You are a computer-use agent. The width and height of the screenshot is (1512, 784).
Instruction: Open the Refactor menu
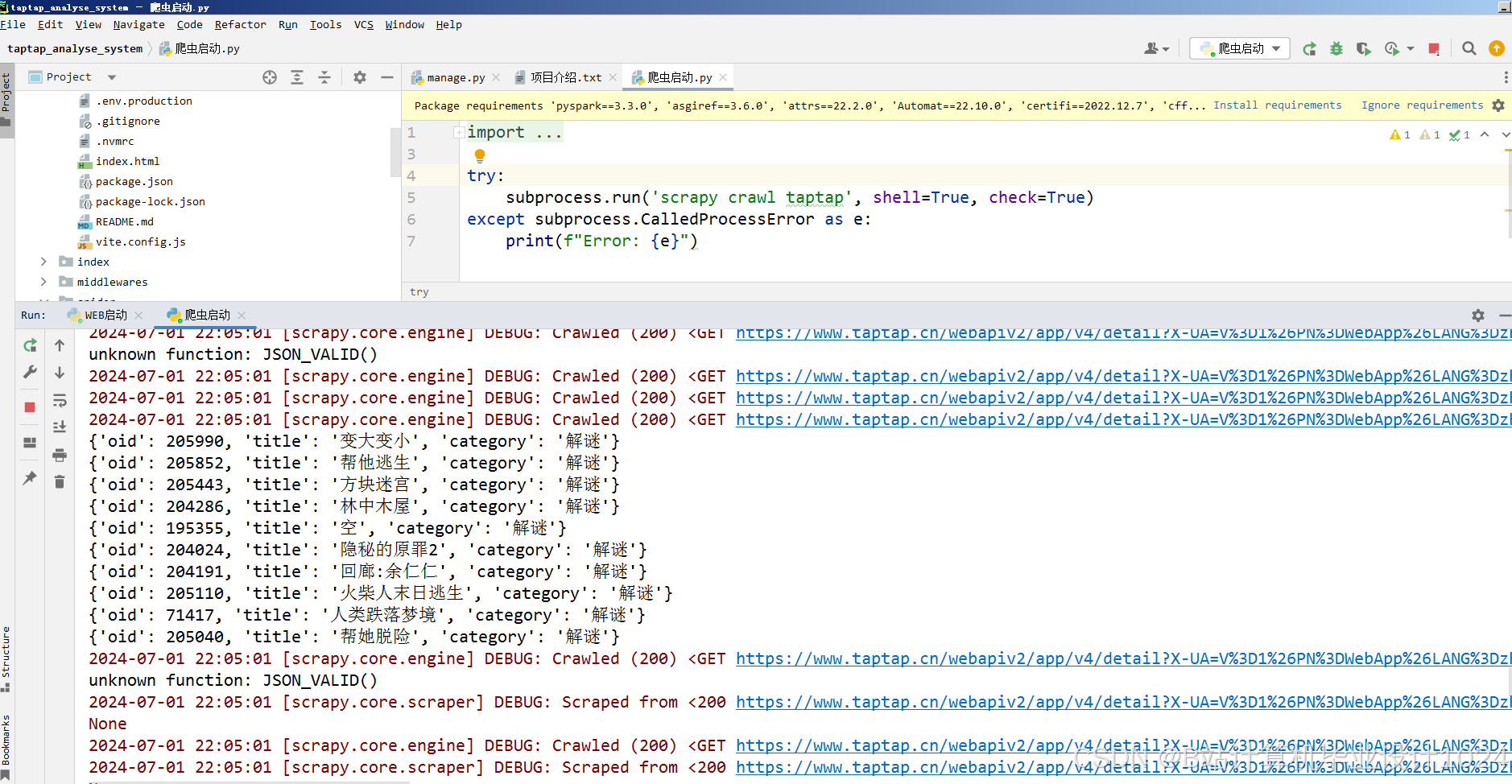pyautogui.click(x=240, y=25)
